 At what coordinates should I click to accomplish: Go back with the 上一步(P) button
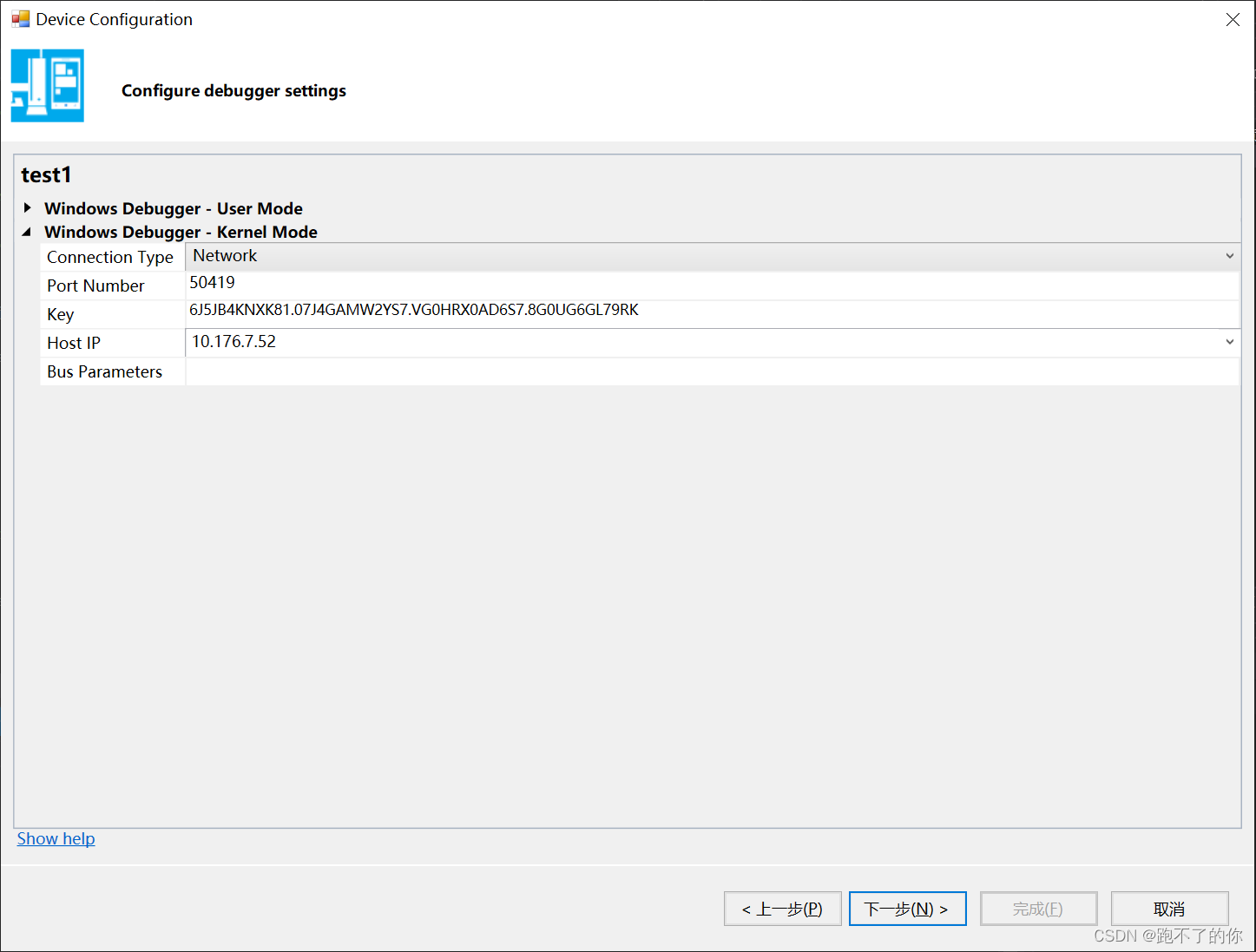pos(783,909)
